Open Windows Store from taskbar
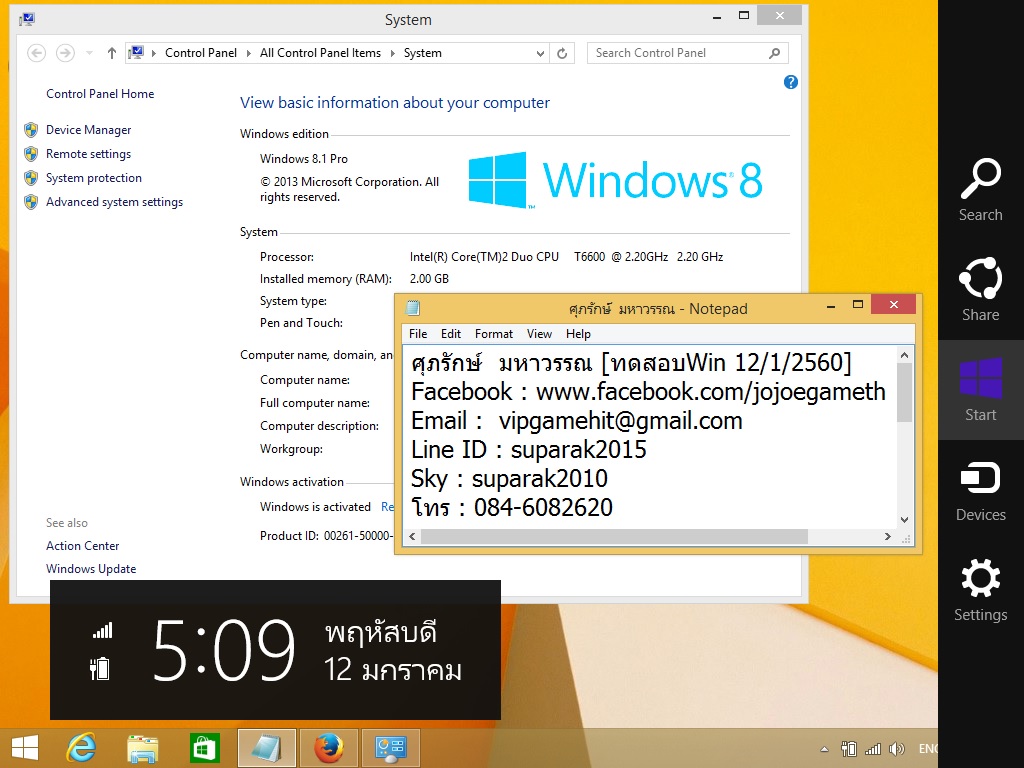The width and height of the screenshot is (1024, 768). coord(204,748)
